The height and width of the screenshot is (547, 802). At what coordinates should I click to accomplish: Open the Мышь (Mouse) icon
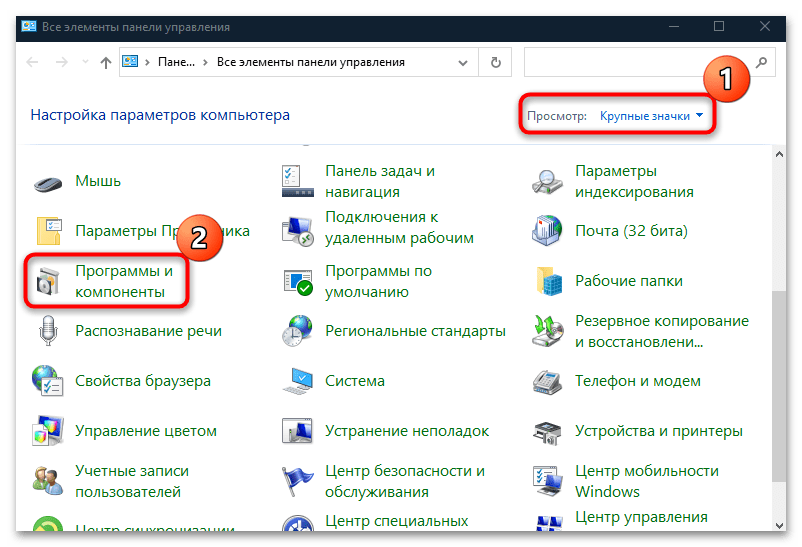[x=49, y=182]
